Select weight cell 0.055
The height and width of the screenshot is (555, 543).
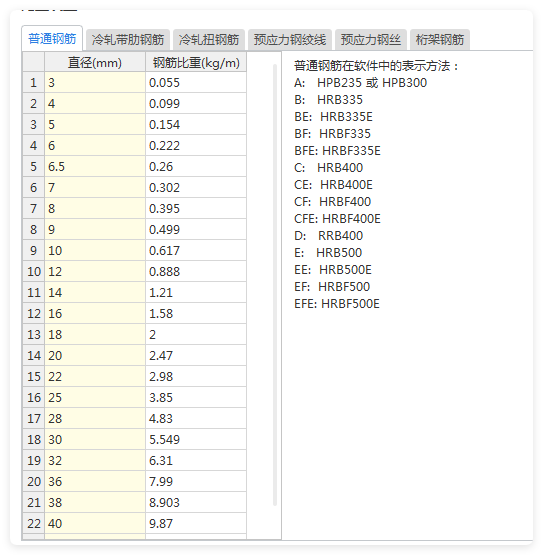click(196, 82)
